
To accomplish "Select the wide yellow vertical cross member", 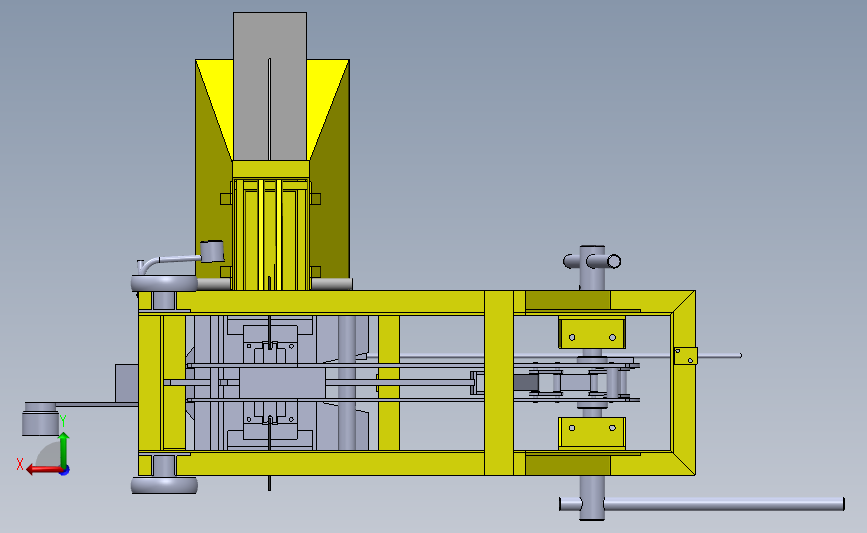I will pos(499,383).
